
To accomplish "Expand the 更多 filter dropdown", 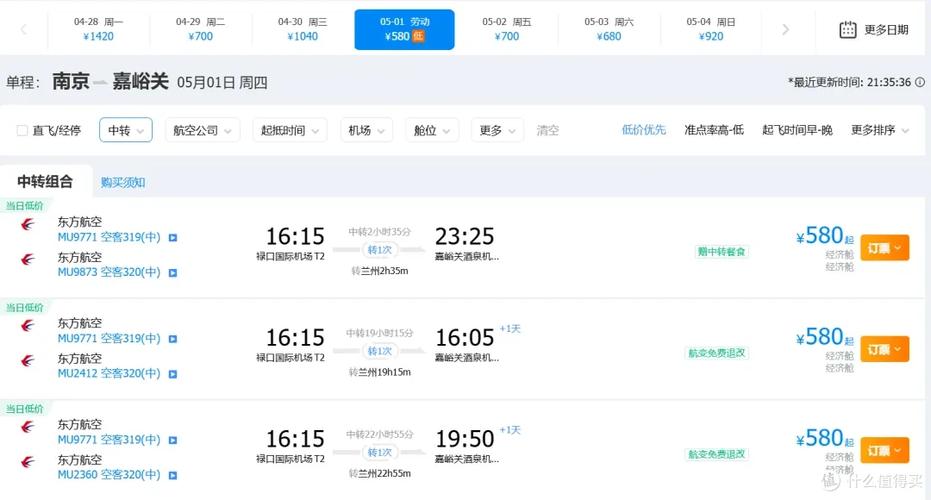I will click(x=497, y=130).
